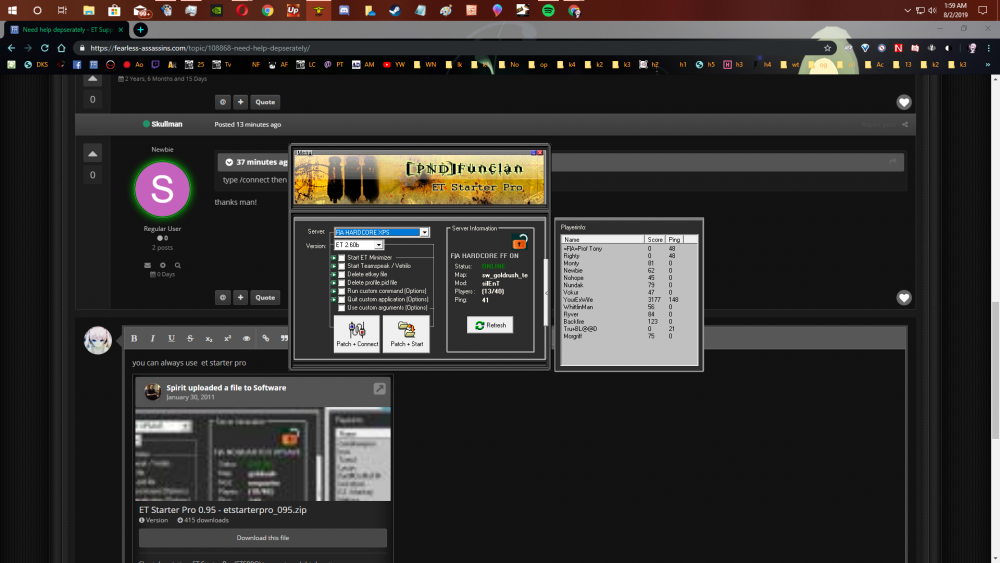1000x563 pixels.
Task: Open the YW YouTube bookmark
Action: 394,64
